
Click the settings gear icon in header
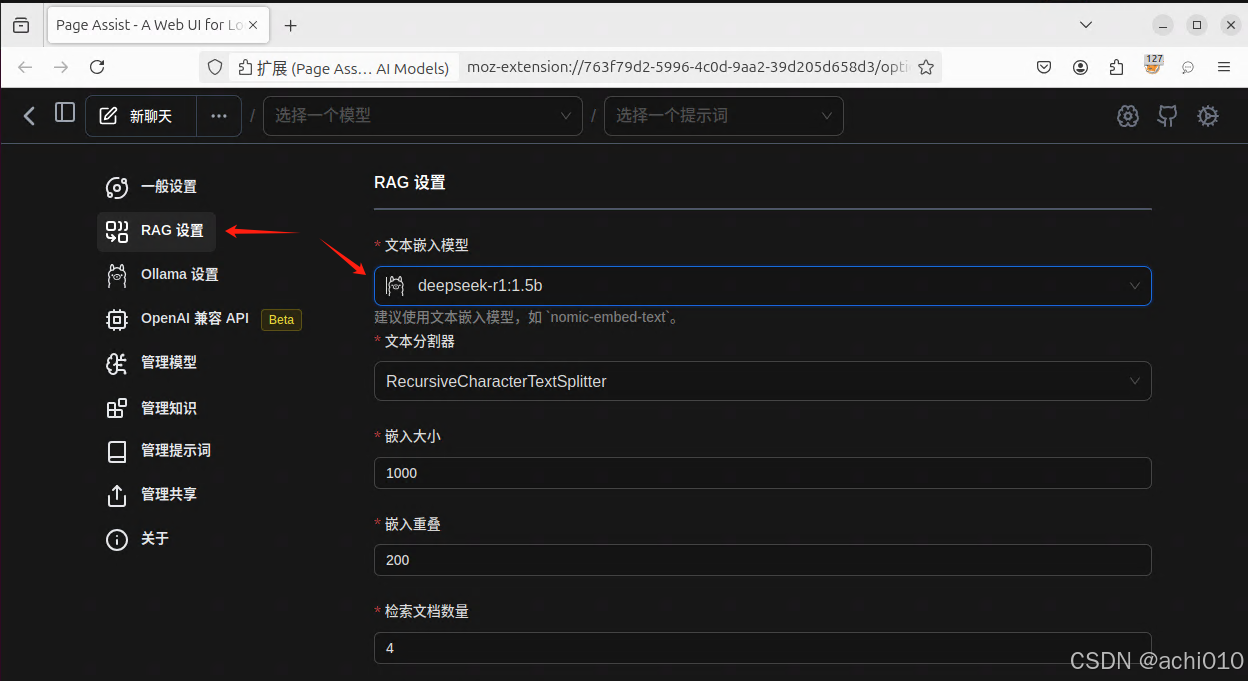pyautogui.click(x=1208, y=116)
